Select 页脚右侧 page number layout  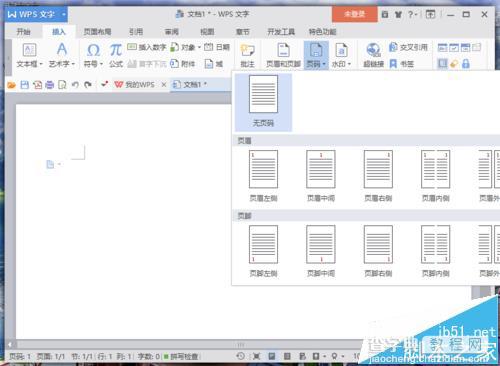click(x=378, y=251)
